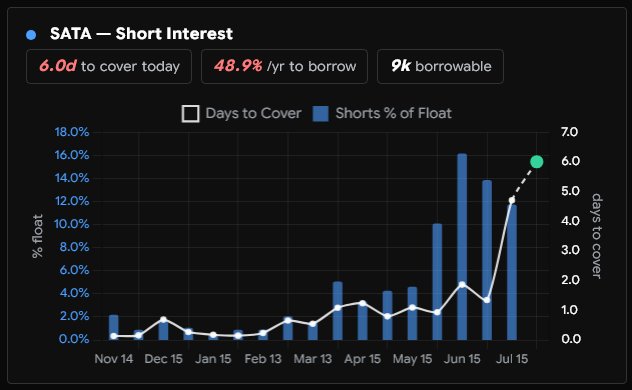
Task: Select the '48.9% /yr to borrow' badge
Action: 284,66
